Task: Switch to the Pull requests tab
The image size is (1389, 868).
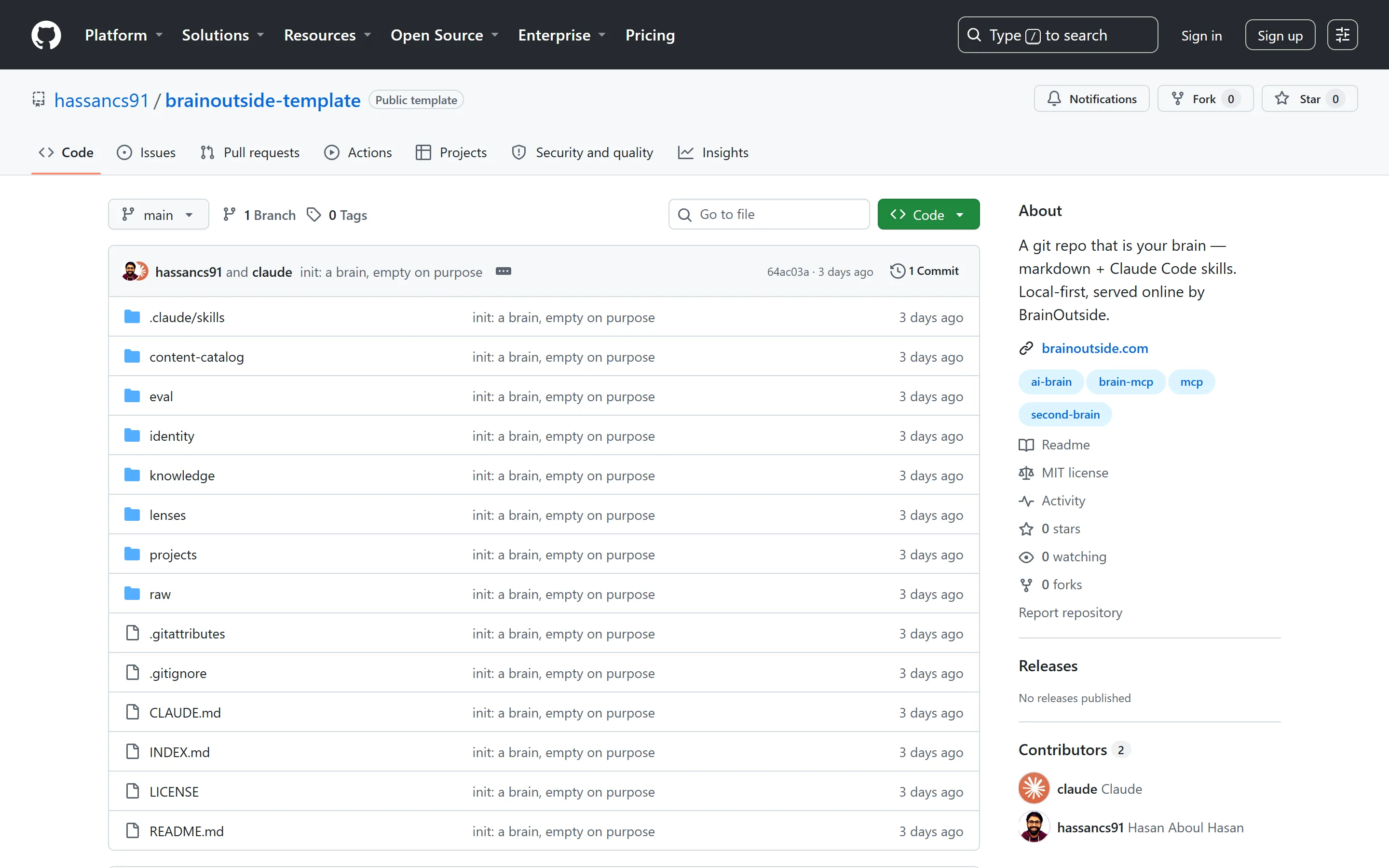Action: click(250, 153)
